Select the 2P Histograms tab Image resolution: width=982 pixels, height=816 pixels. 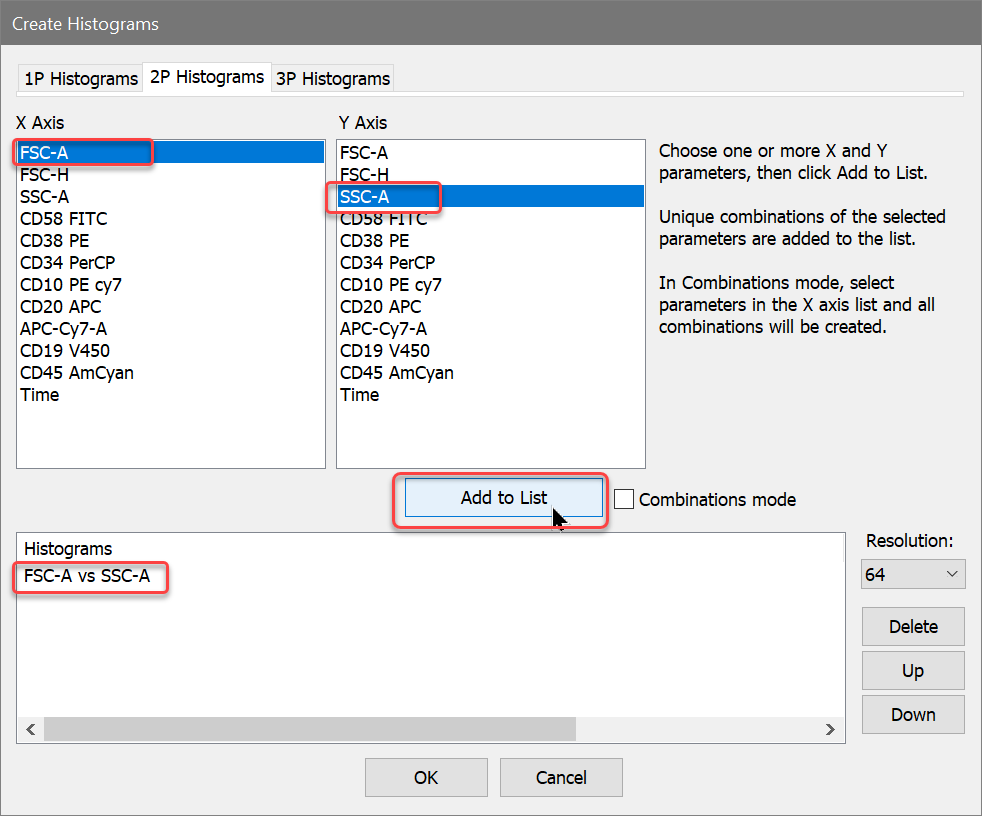pyautogui.click(x=207, y=76)
